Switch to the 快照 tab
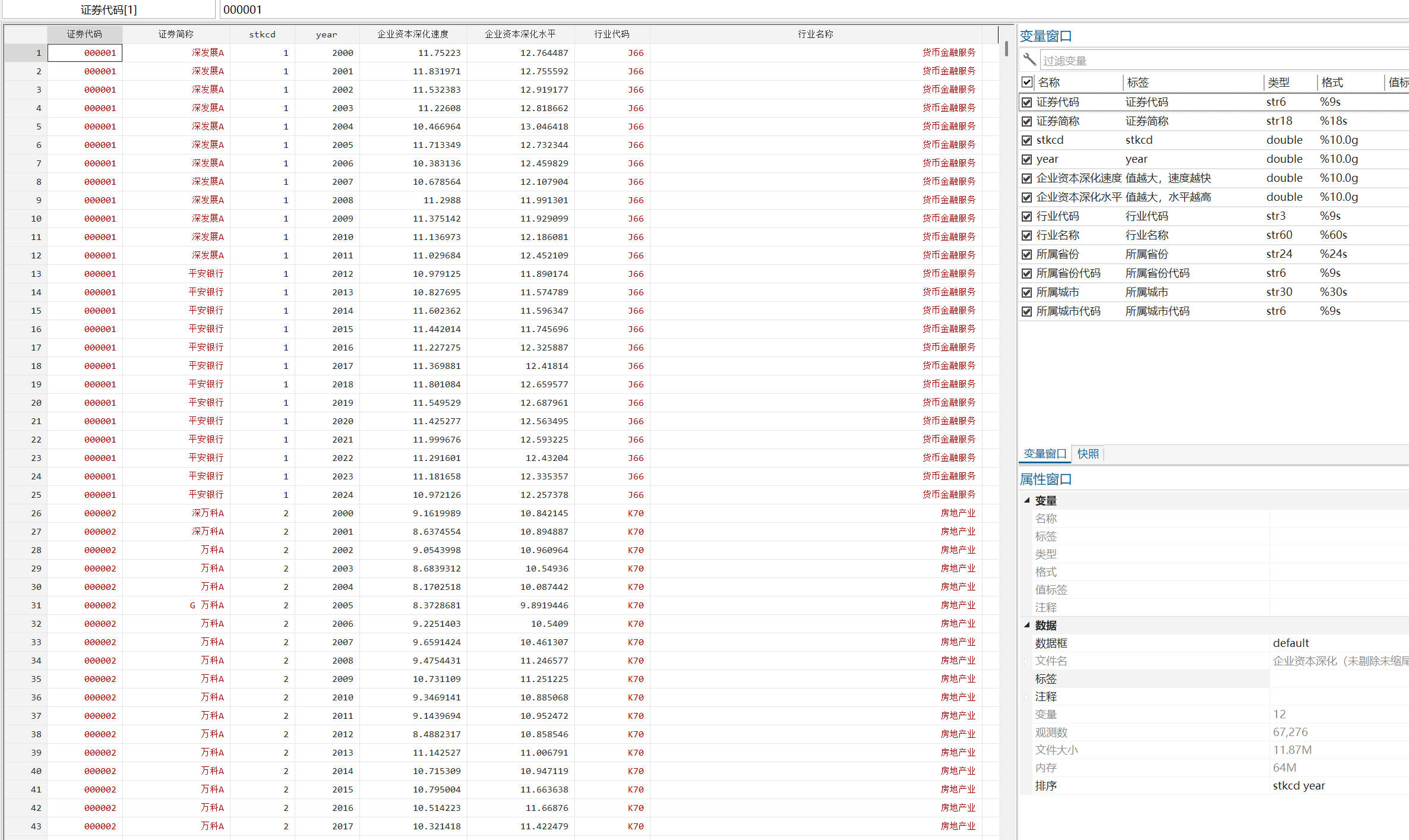Viewport: 1409px width, 840px height. pyautogui.click(x=1088, y=454)
